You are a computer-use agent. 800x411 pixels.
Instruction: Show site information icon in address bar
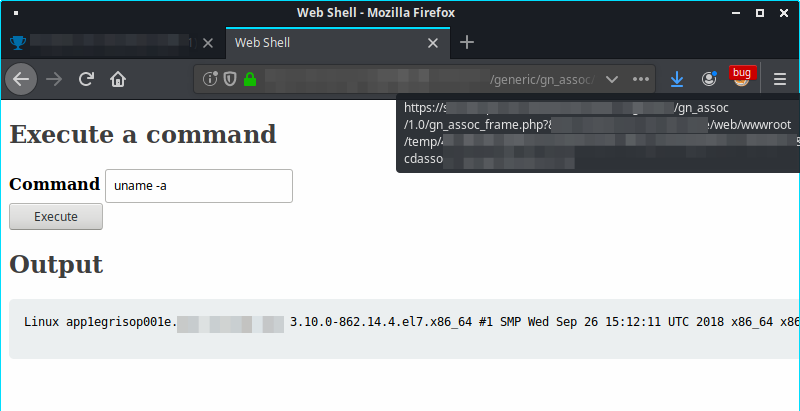tap(210, 79)
